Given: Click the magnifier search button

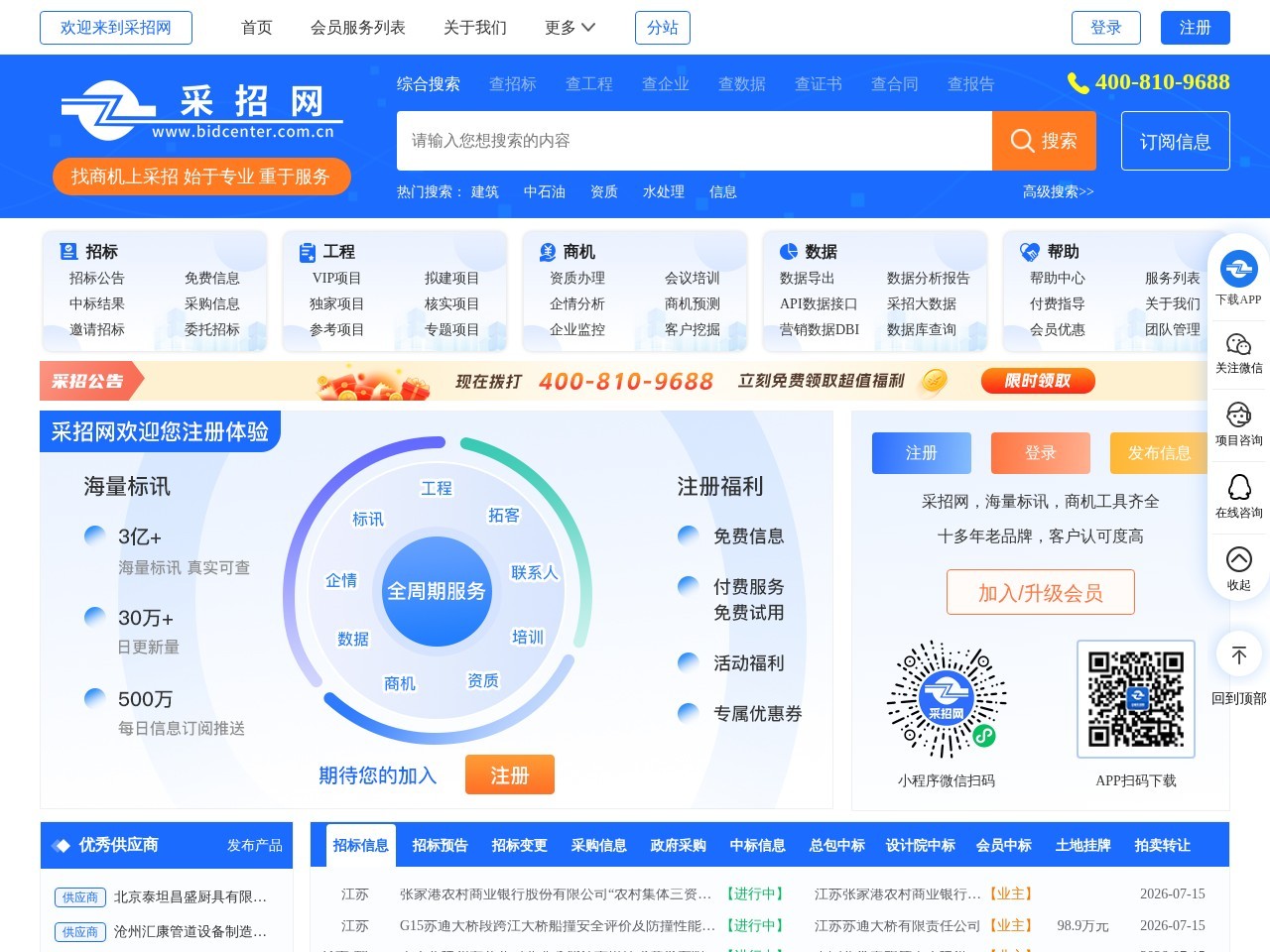Looking at the screenshot, I should tap(1044, 141).
